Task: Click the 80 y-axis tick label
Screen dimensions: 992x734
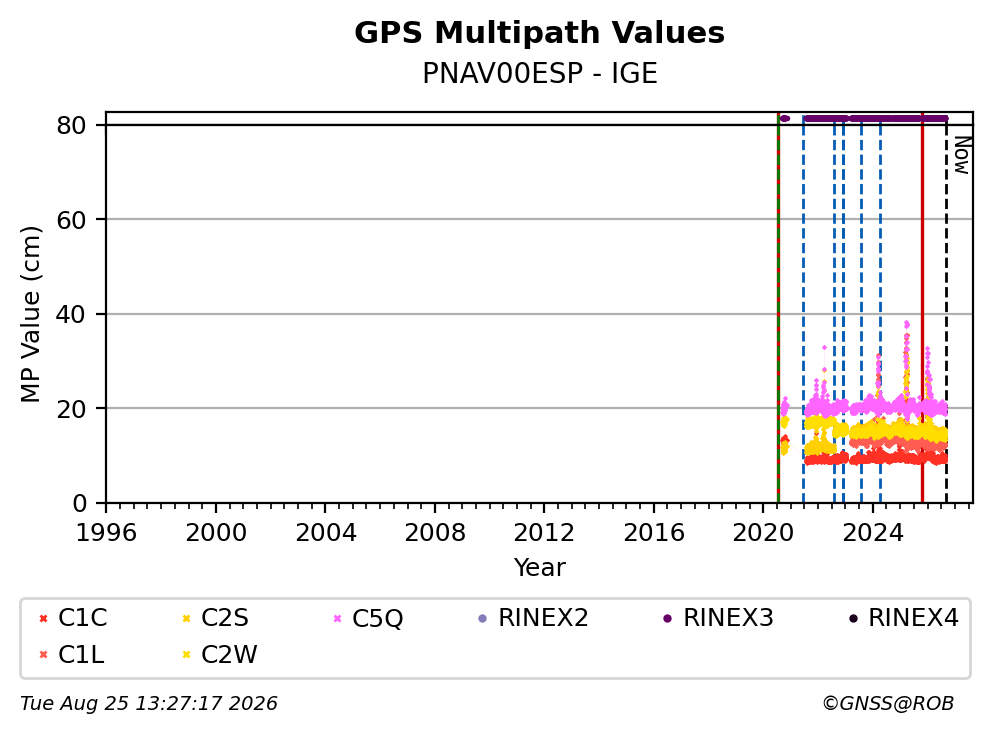Action: (71, 125)
